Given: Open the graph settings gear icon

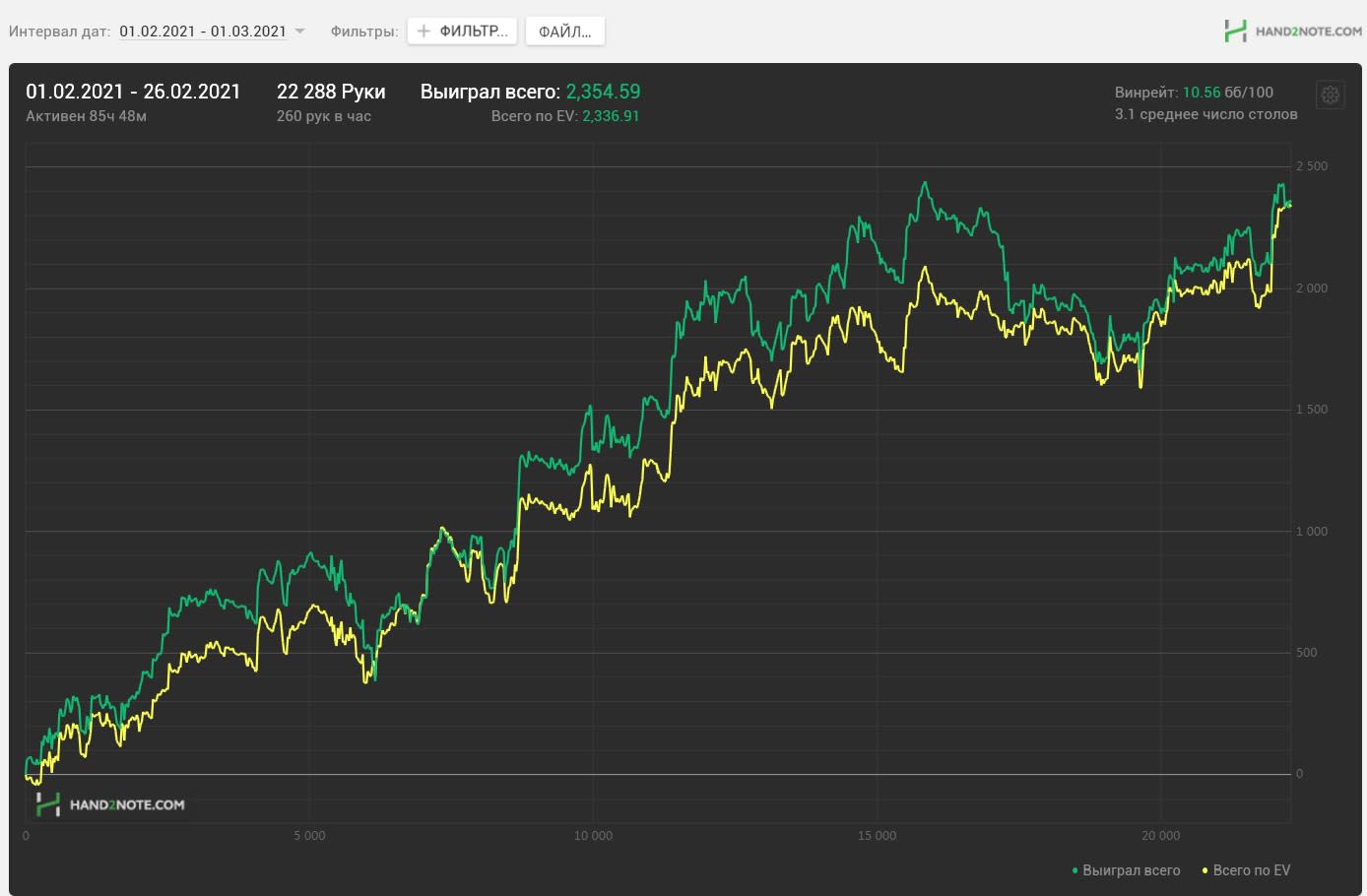Looking at the screenshot, I should [x=1331, y=95].
